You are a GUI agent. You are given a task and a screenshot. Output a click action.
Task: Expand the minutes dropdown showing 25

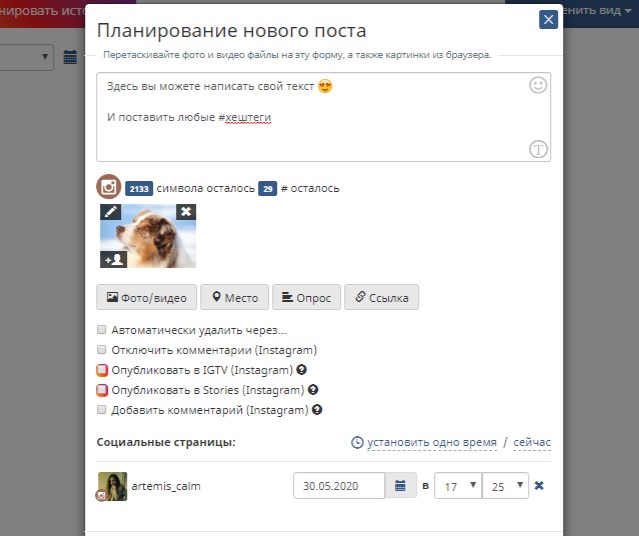(x=505, y=485)
